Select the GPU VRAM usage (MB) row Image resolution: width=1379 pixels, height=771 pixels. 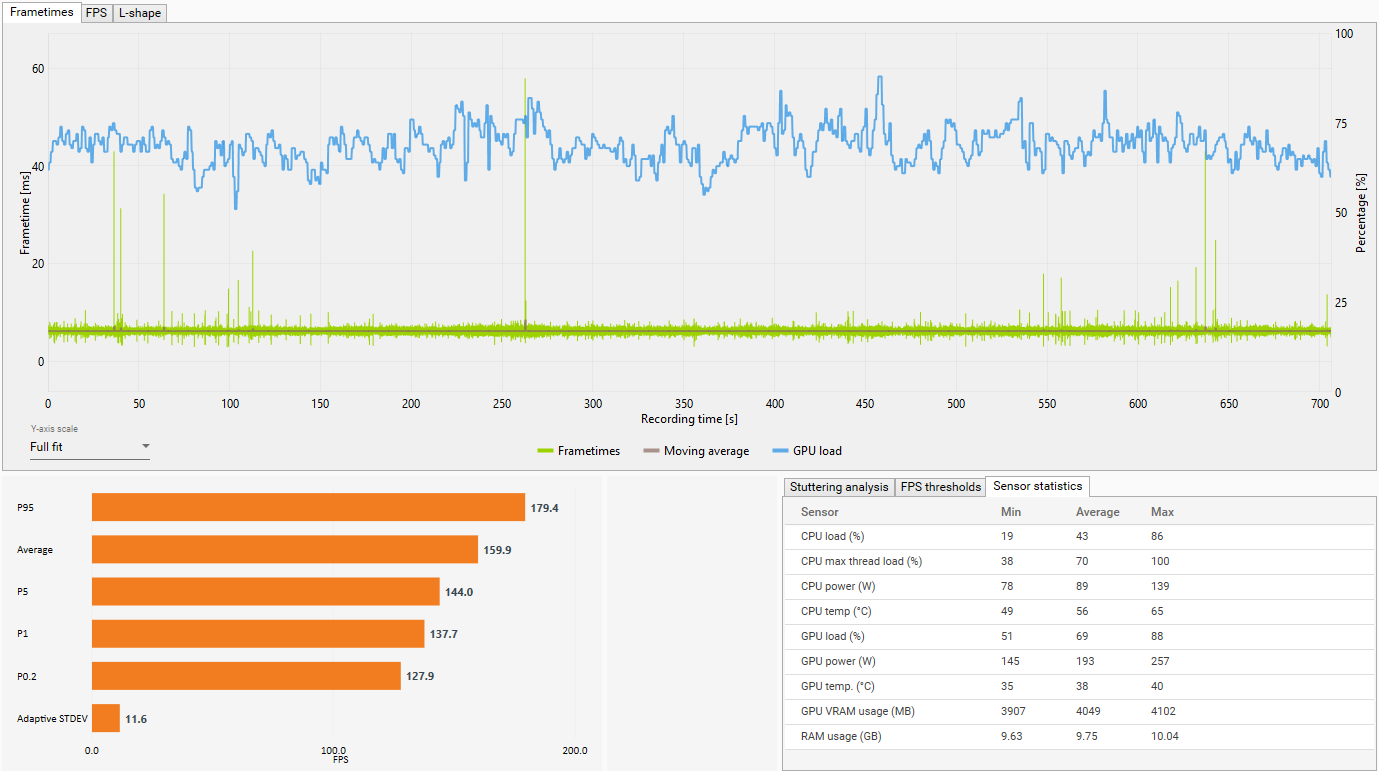[1078, 711]
